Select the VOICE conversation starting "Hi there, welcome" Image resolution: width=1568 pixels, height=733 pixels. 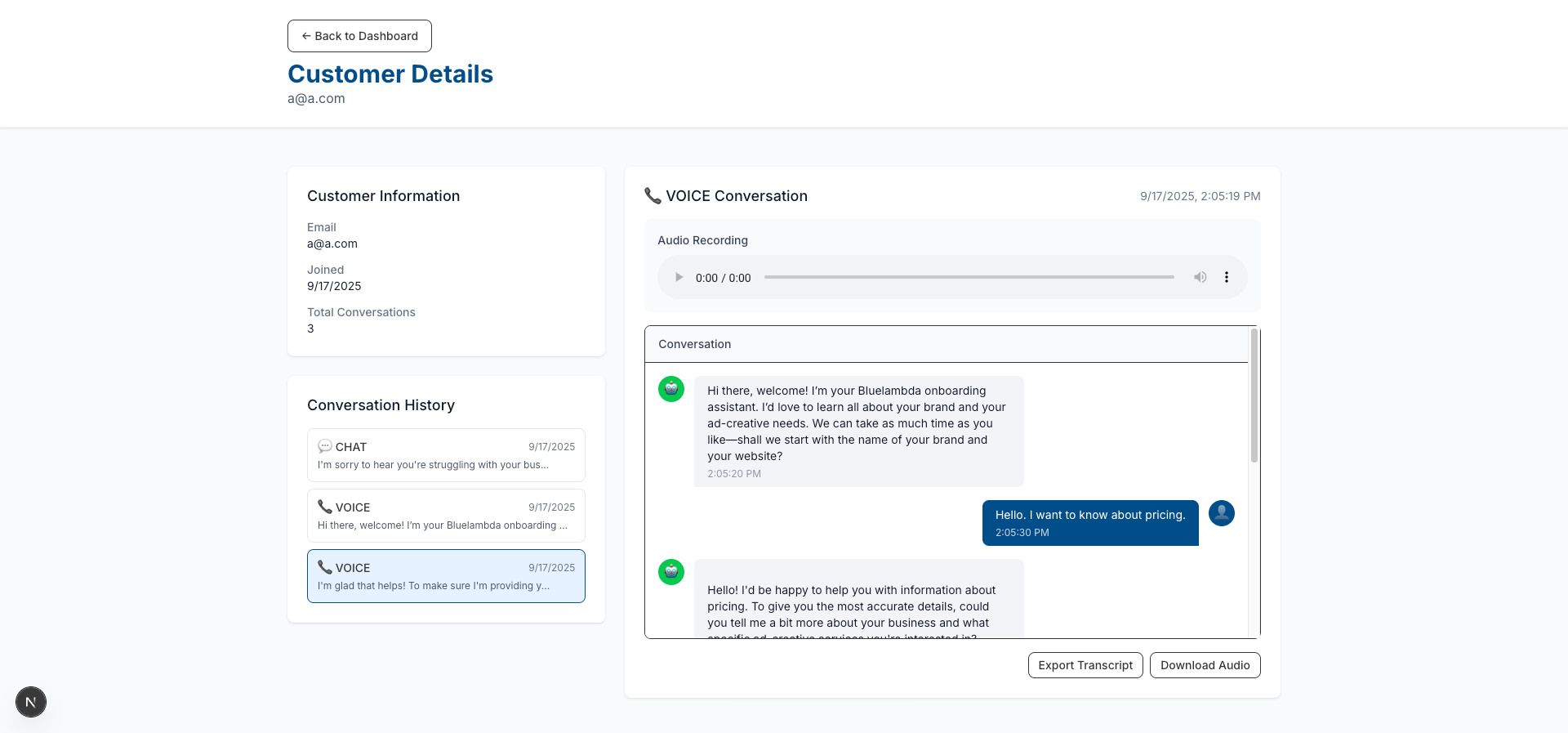coord(446,516)
